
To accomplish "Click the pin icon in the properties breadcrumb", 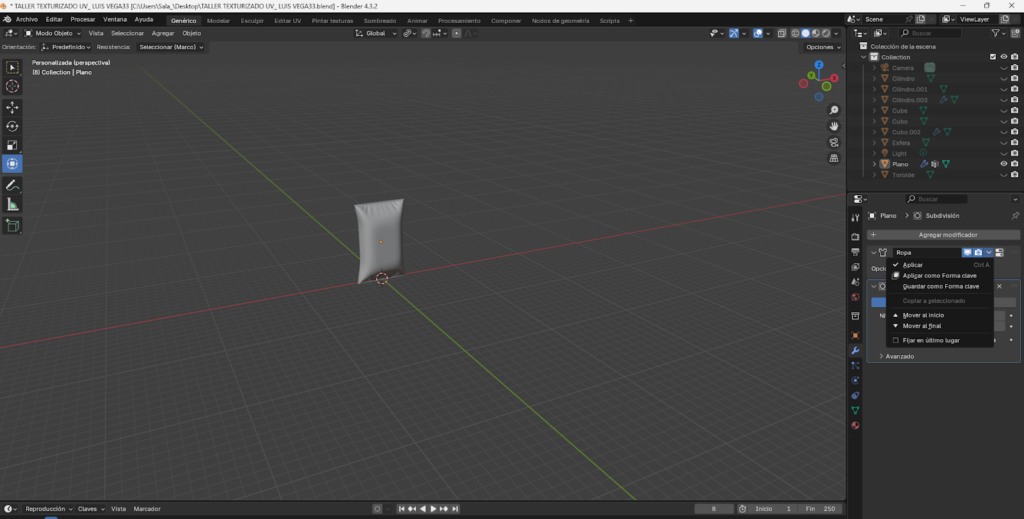I will click(1015, 215).
